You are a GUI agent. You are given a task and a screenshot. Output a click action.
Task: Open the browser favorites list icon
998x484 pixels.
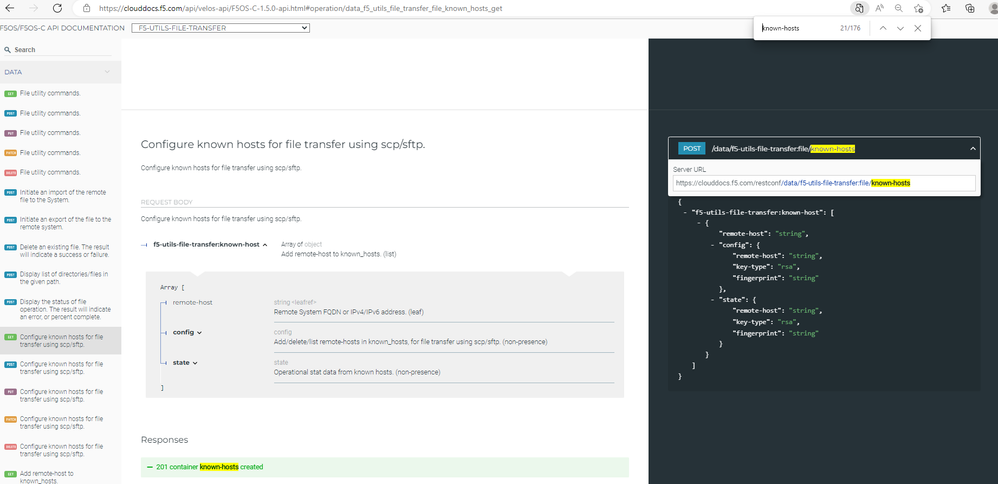click(x=946, y=7)
